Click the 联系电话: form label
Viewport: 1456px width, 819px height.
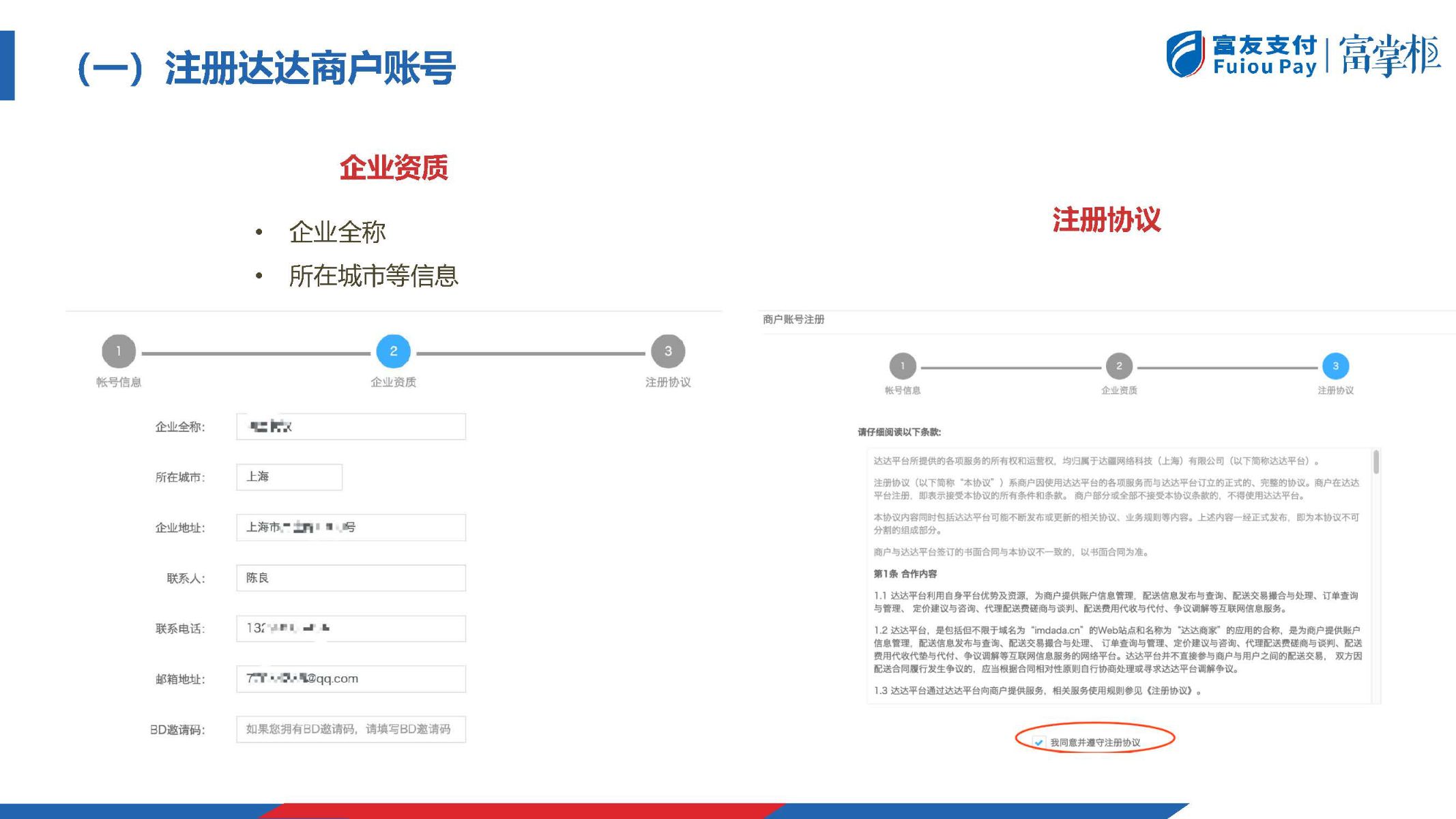pos(180,629)
